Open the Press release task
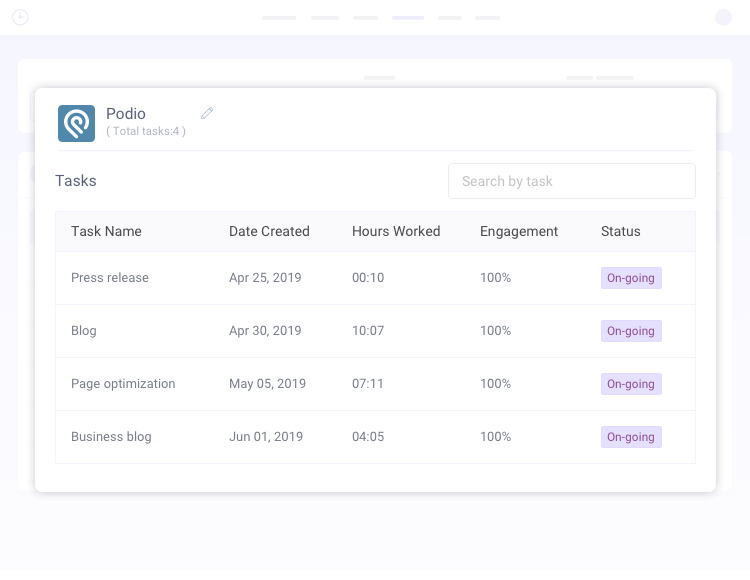Viewport: 750px width, 580px height. [x=110, y=278]
